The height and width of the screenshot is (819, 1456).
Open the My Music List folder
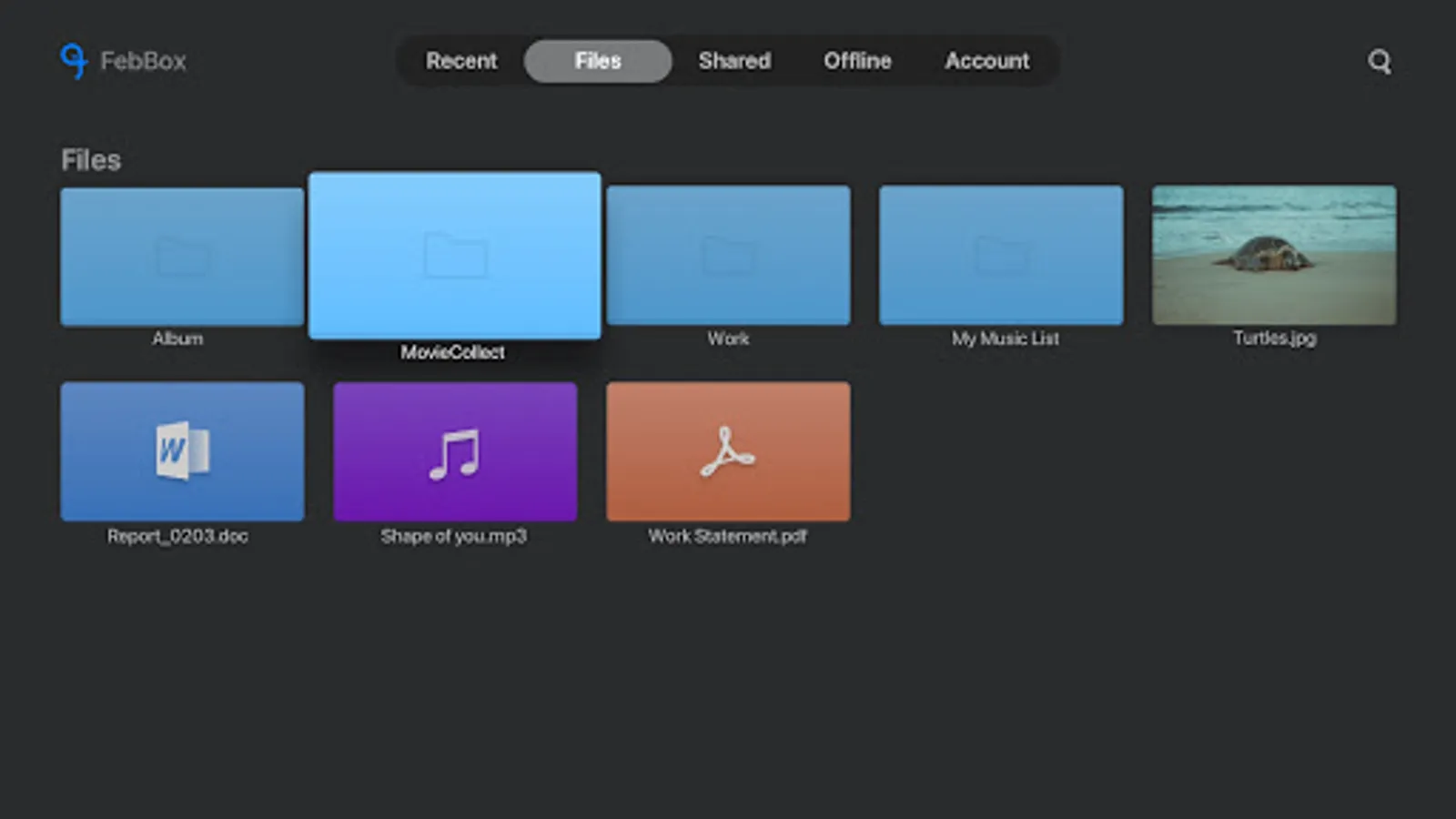coord(1001,256)
